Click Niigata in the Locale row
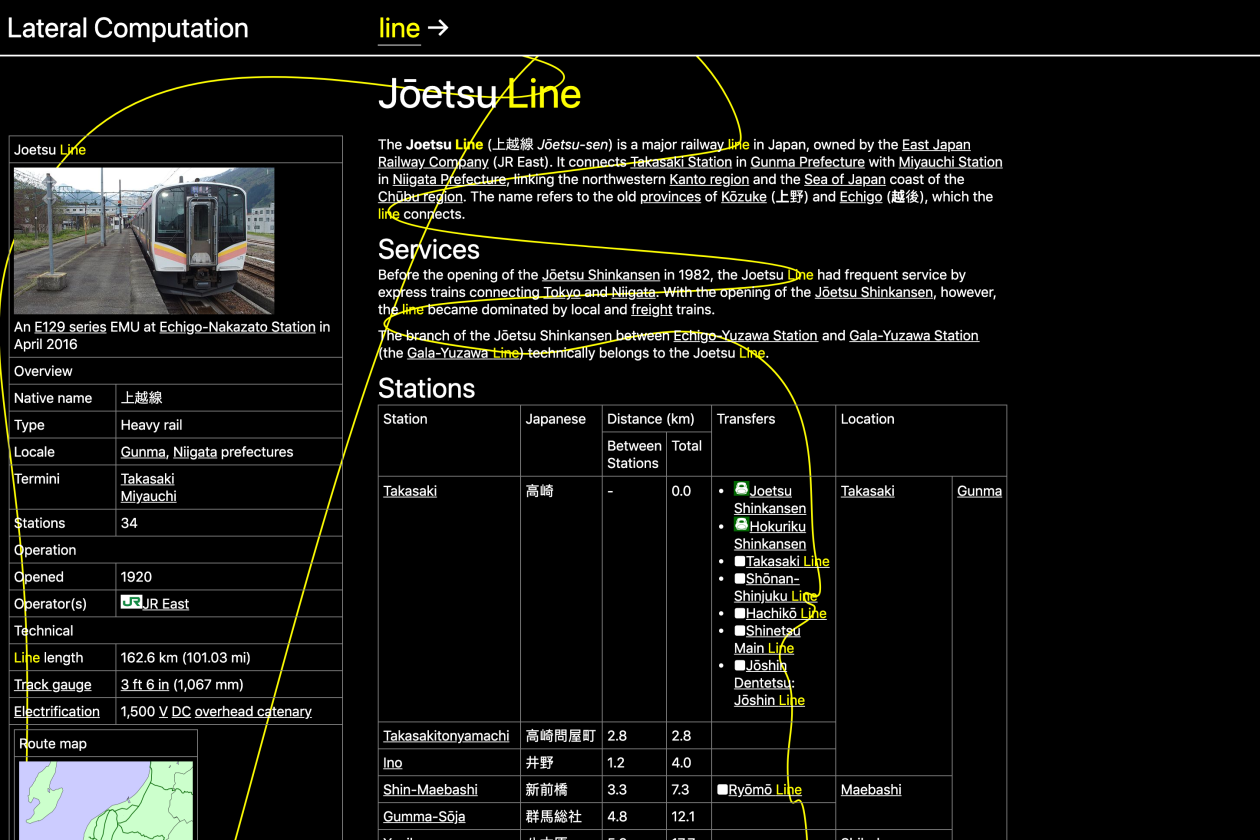Image resolution: width=1260 pixels, height=840 pixels. (195, 452)
